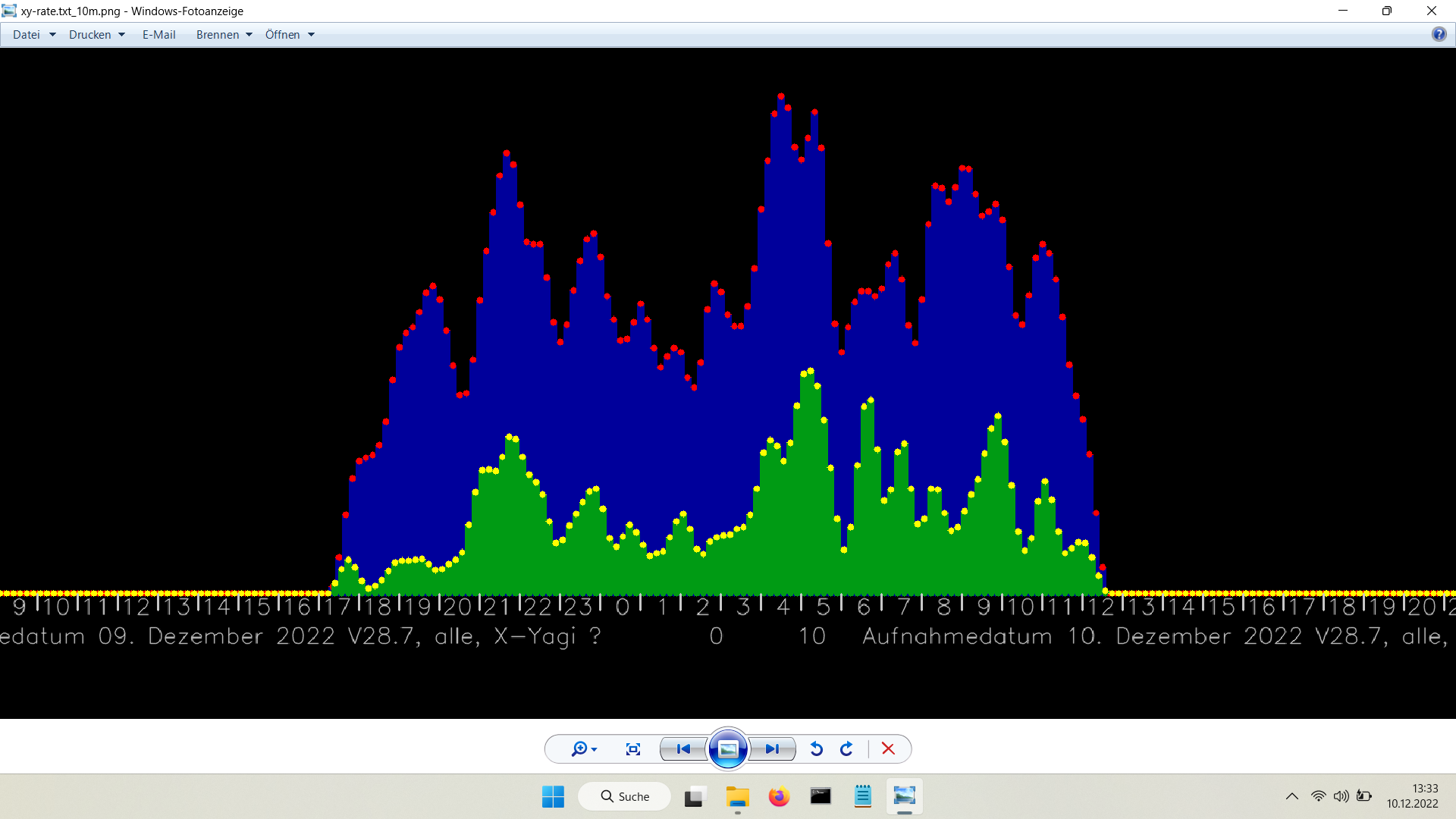The image size is (1456, 819).
Task: Open the Drucken menu
Action: click(x=90, y=35)
